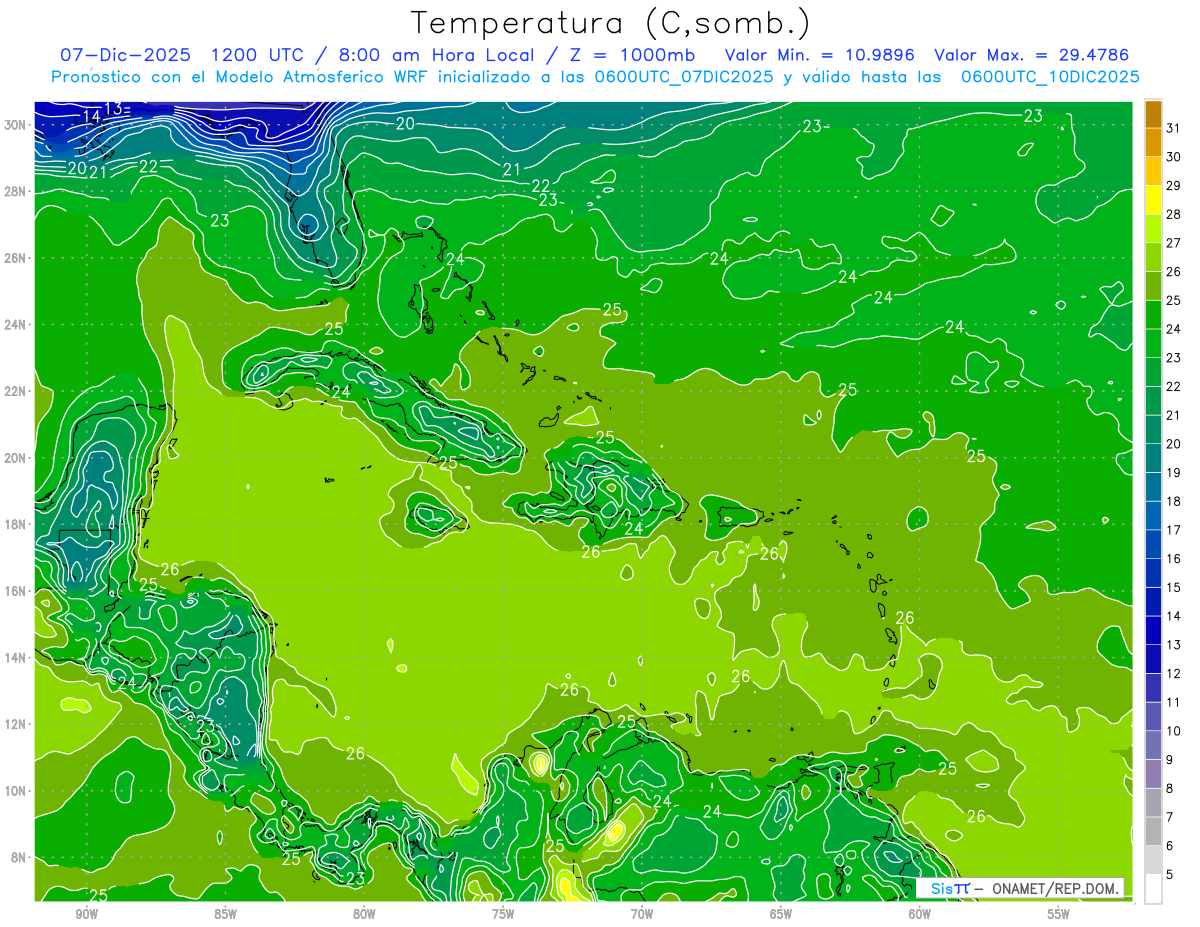1200x927 pixels.
Task: Click the '17' value on the color scale
Action: click(1174, 530)
